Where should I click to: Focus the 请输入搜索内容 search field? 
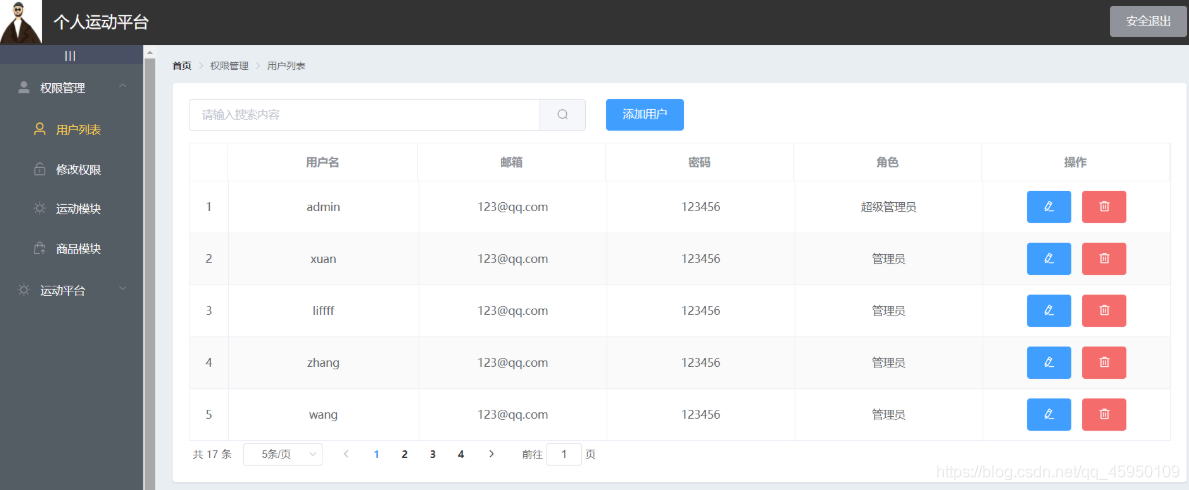pos(364,115)
